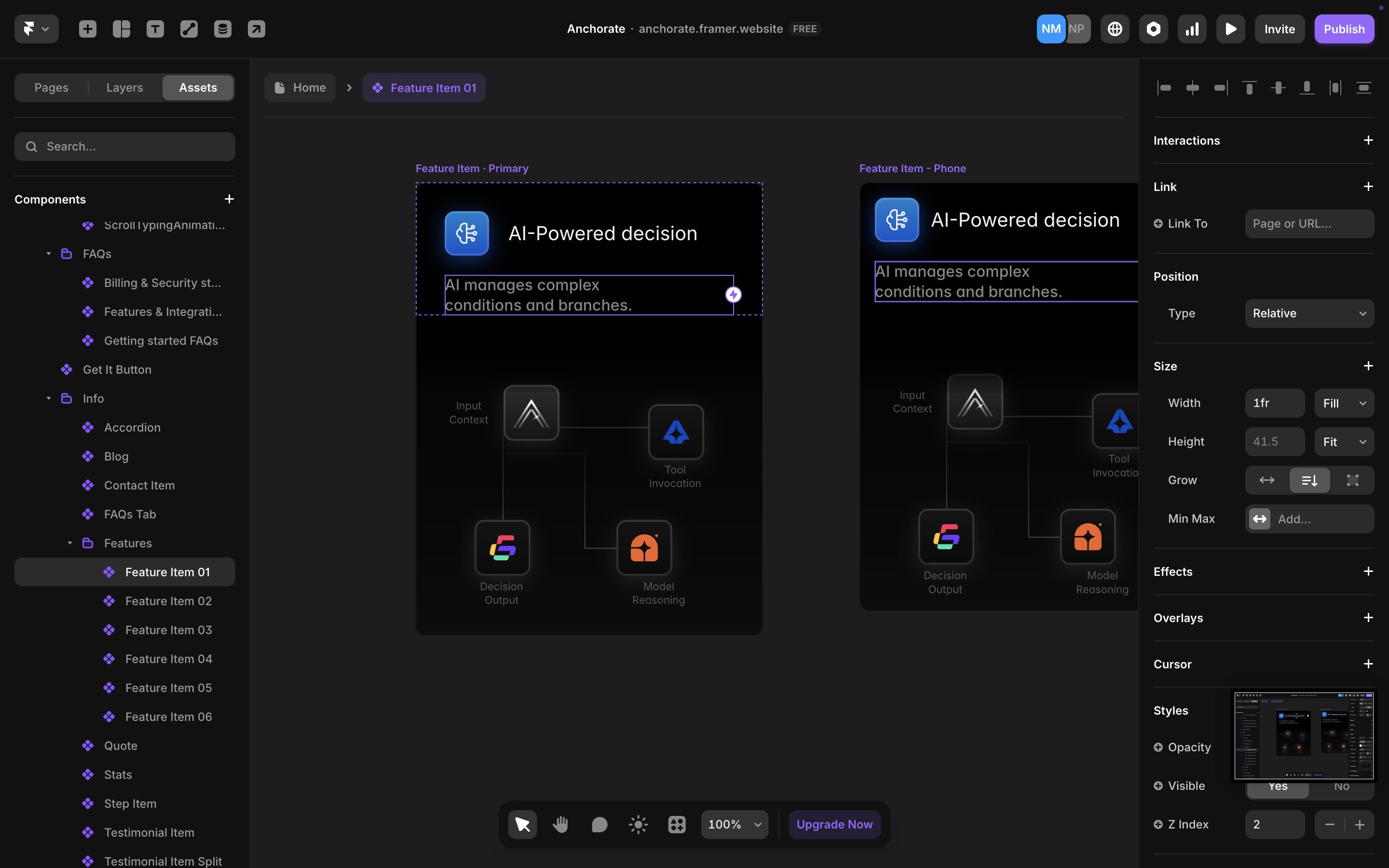Screen dimensions: 1389x868
Task: Toggle dark mode sun icon
Action: [638, 825]
